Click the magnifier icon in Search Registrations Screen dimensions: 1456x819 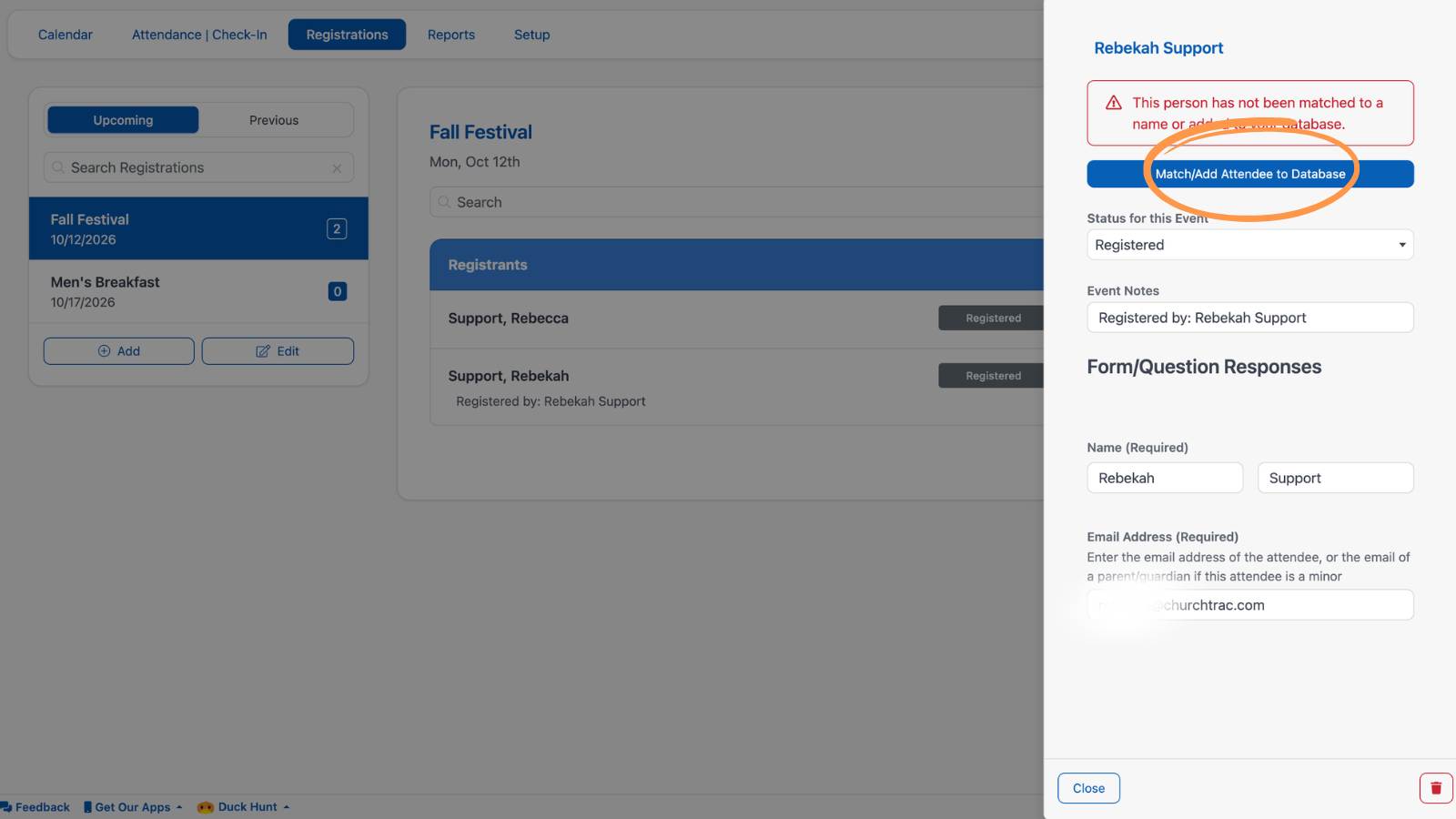tap(58, 167)
